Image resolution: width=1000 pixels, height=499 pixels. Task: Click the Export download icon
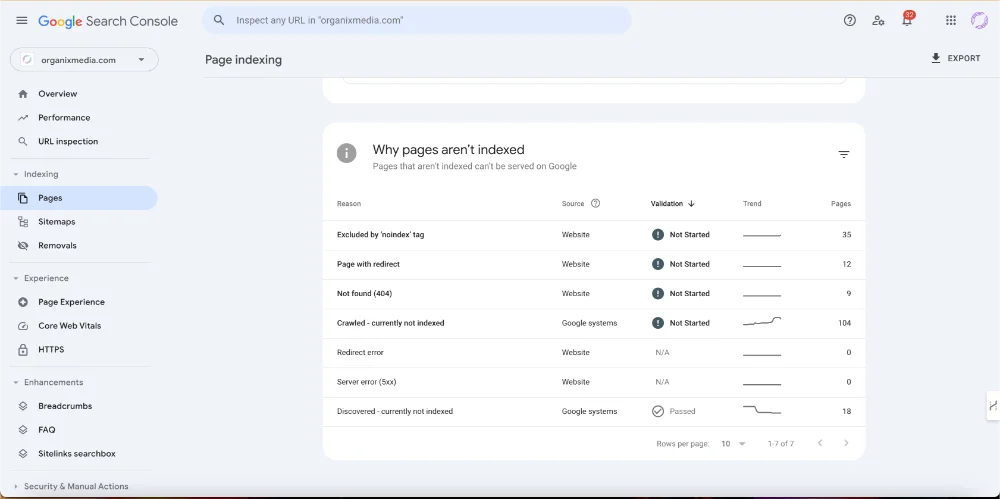(x=936, y=58)
